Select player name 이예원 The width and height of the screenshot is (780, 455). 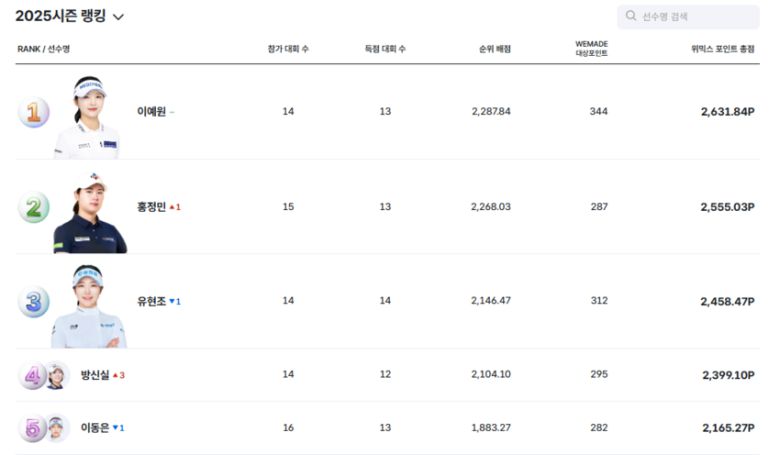click(x=150, y=112)
